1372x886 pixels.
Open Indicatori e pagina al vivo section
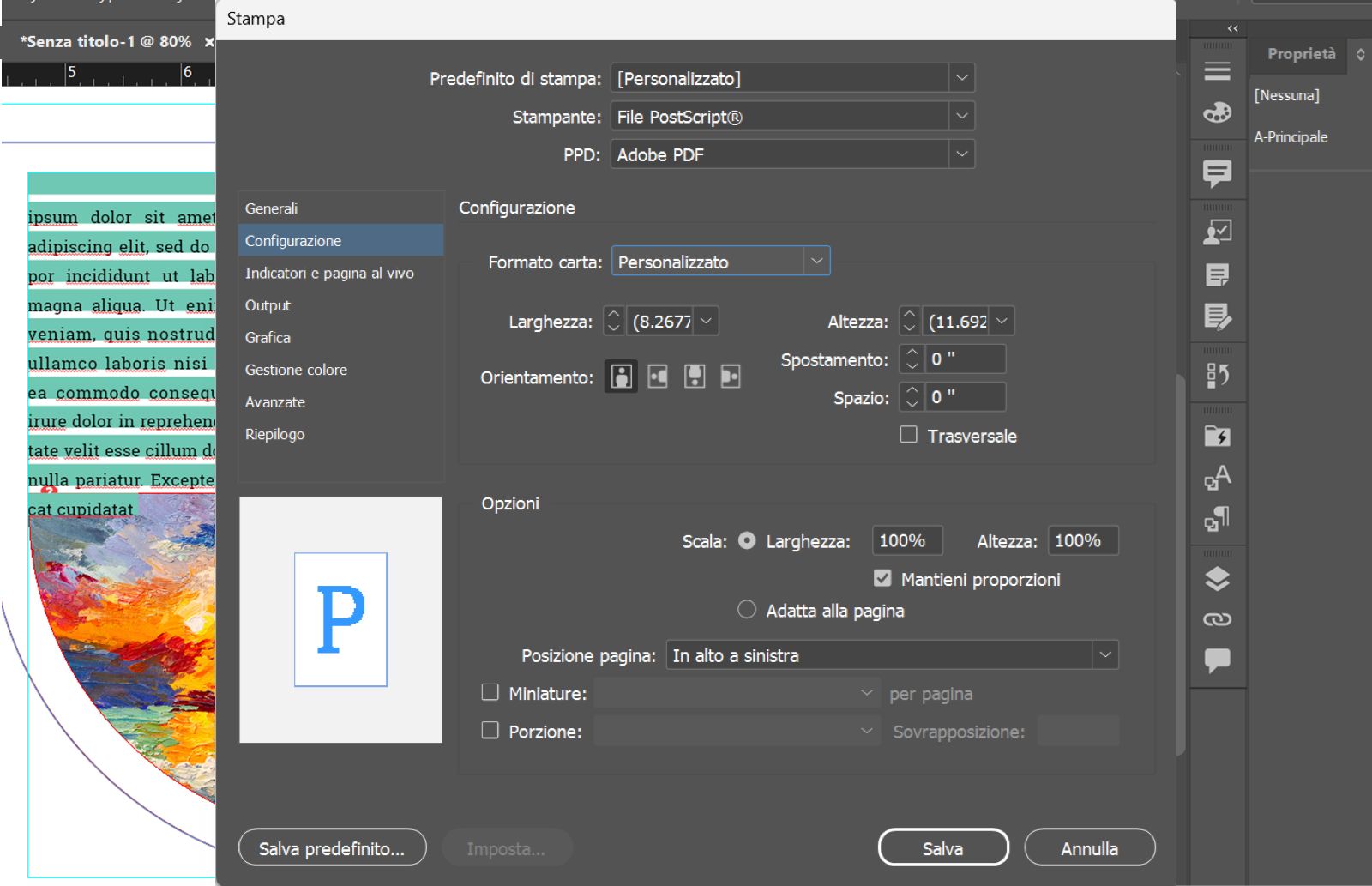click(x=340, y=273)
